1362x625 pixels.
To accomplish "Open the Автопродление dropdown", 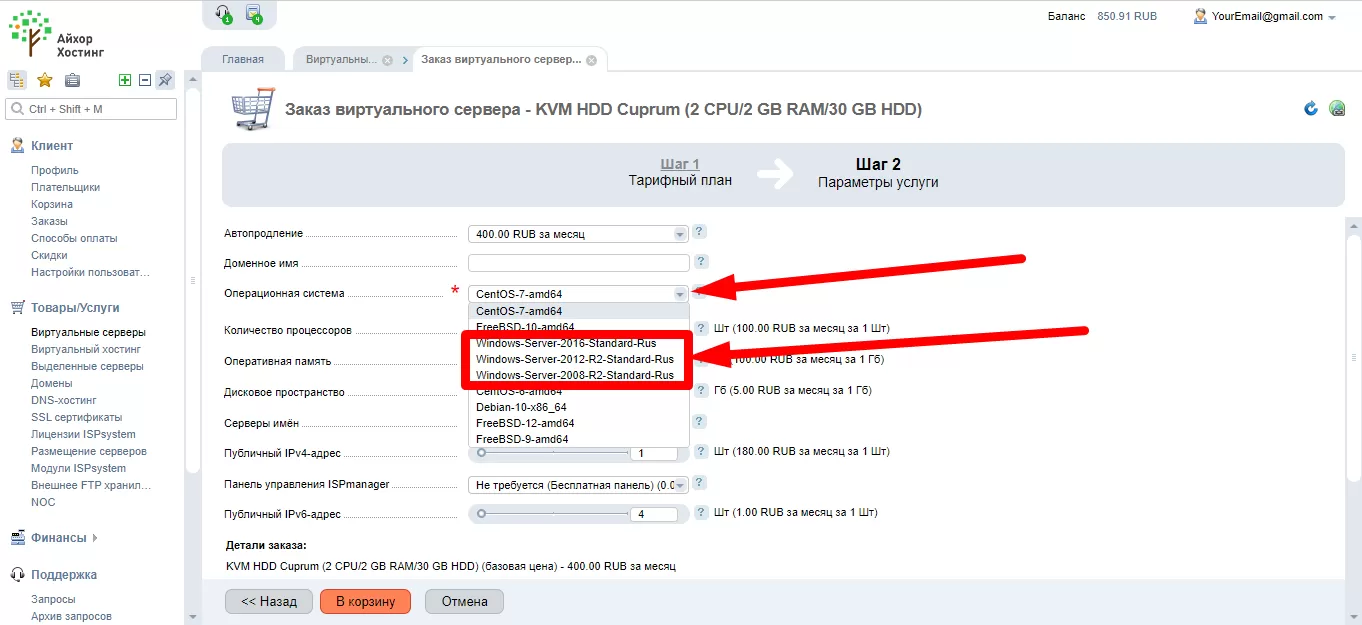I will tap(579, 234).
